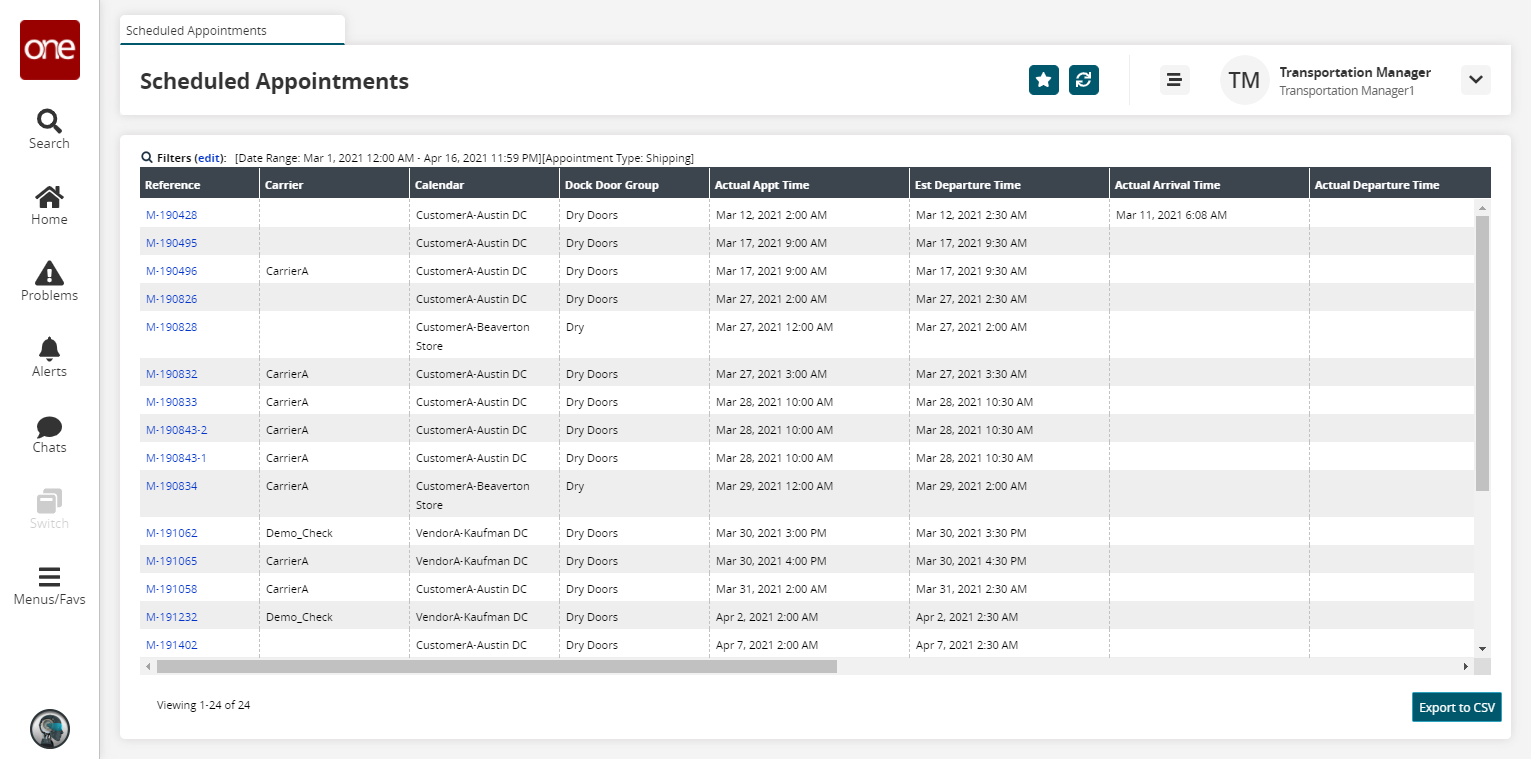Open reference M-191062
This screenshot has width=1531, height=759.
(x=171, y=533)
